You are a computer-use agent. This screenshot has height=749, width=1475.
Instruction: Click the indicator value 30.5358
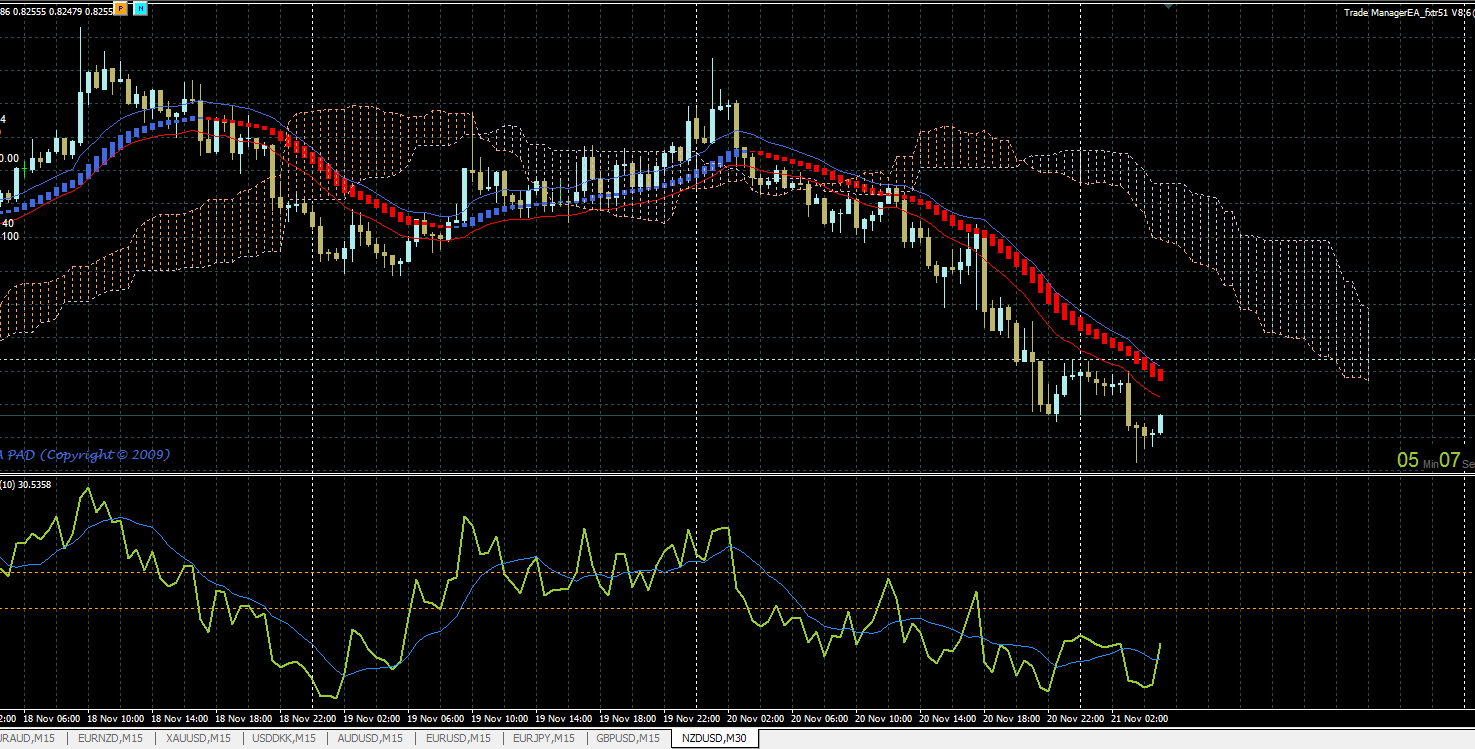click(x=34, y=484)
